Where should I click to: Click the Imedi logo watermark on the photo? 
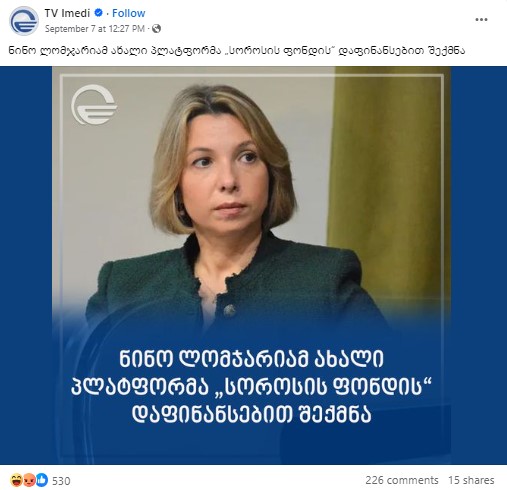pos(94,105)
